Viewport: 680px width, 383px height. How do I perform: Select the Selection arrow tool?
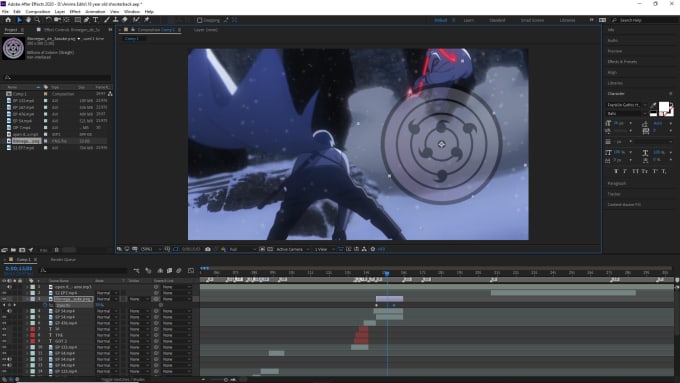[x=19, y=20]
